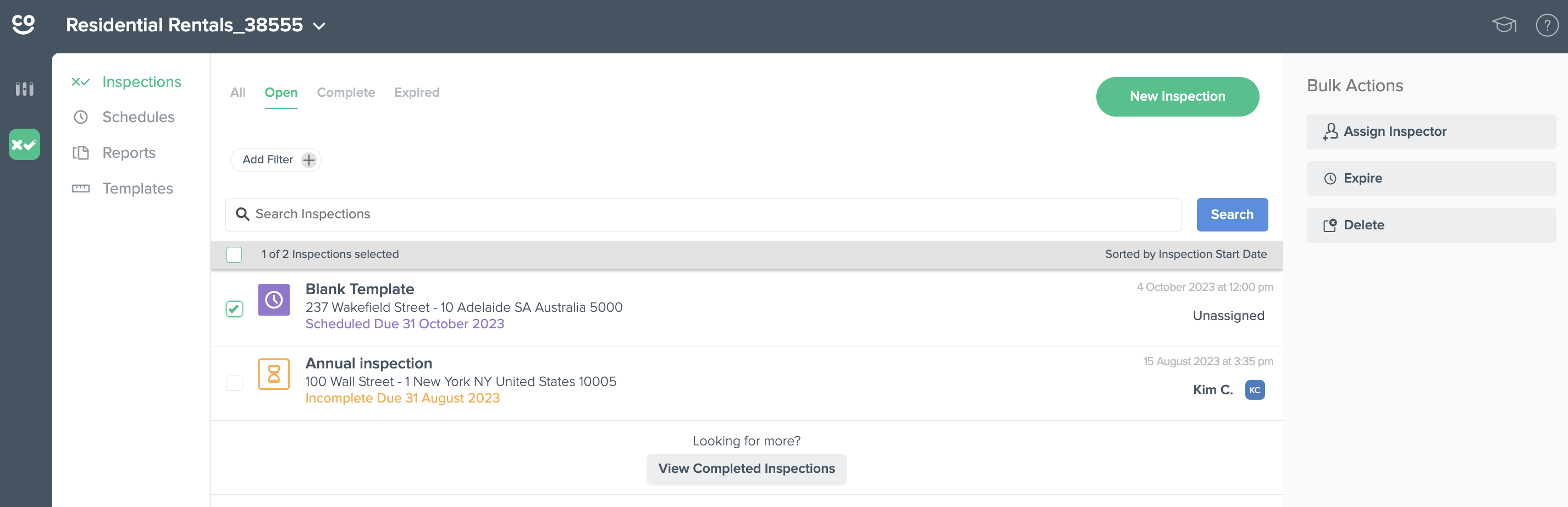
Task: Switch to the Expired tab
Action: pos(416,92)
